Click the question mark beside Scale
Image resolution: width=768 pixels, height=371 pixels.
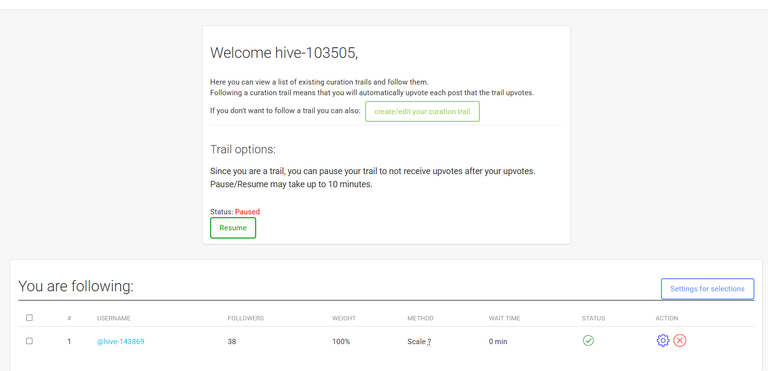click(x=429, y=342)
